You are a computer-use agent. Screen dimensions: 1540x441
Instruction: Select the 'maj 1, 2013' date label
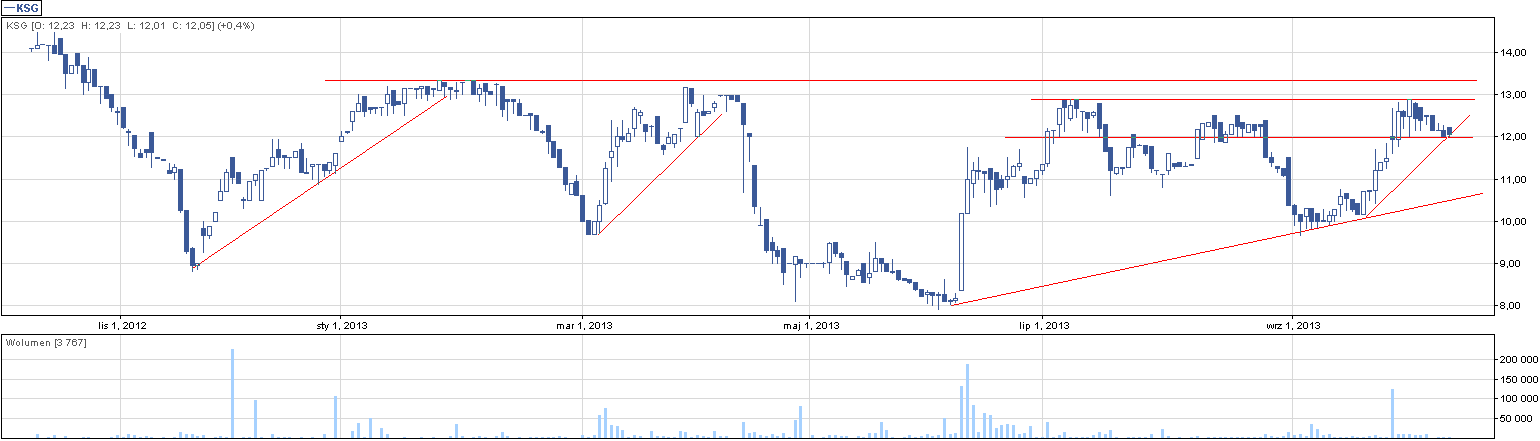tap(810, 325)
